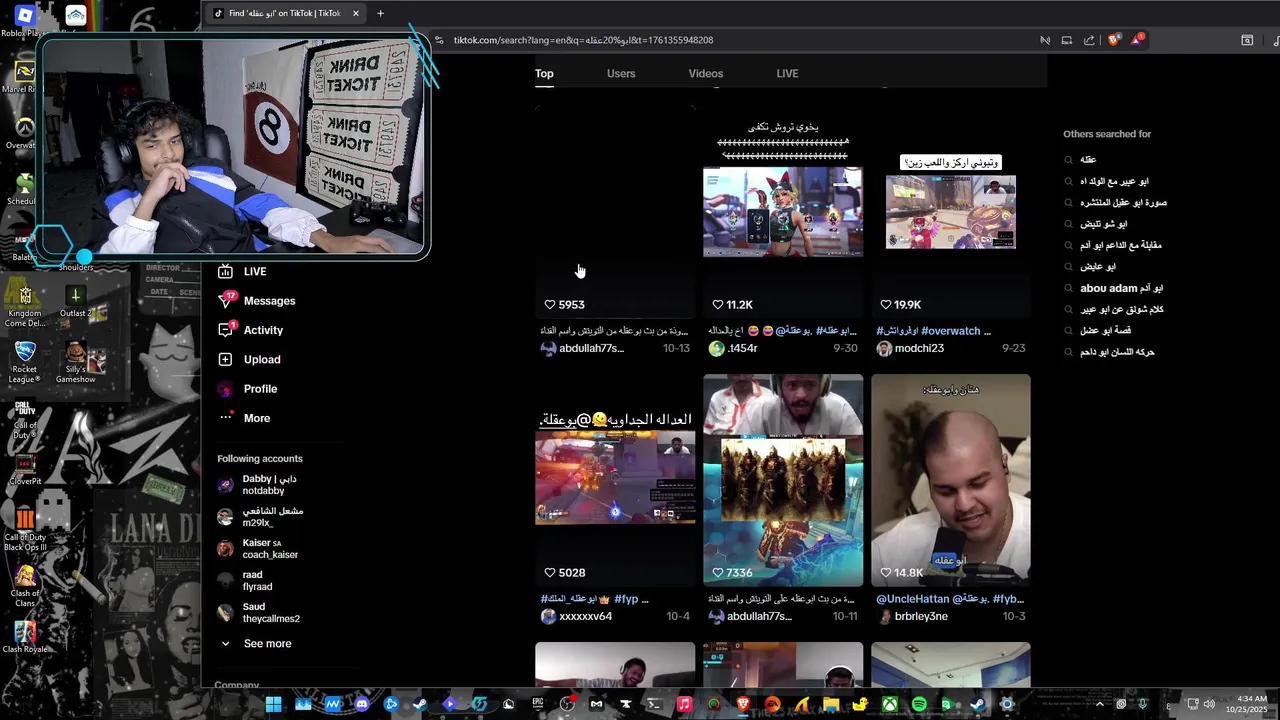Open m29lx_ following account
1280x720 pixels.
pos(260,517)
